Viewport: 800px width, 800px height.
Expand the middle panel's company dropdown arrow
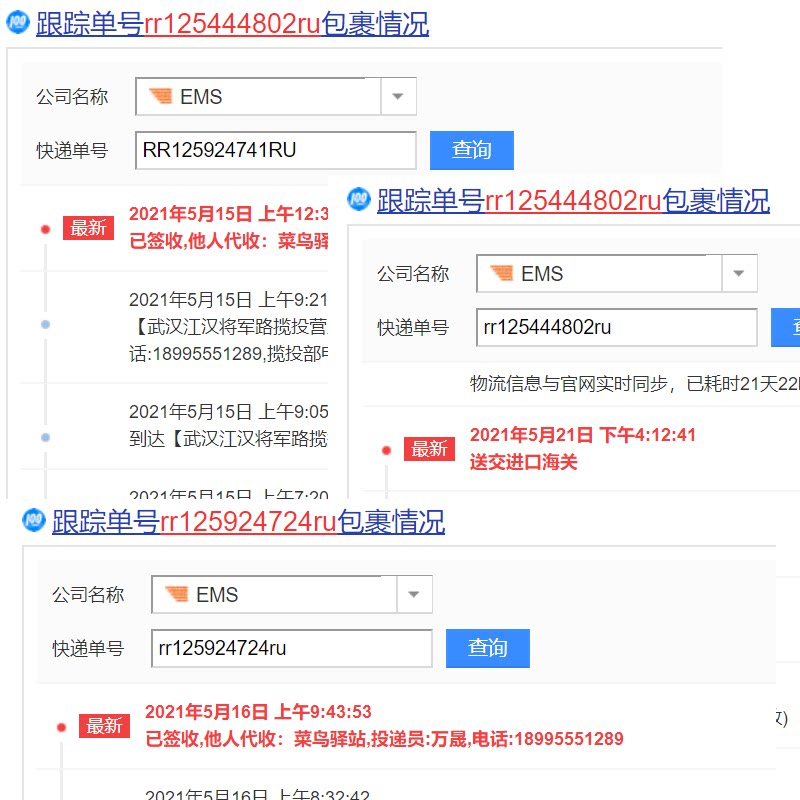[739, 274]
